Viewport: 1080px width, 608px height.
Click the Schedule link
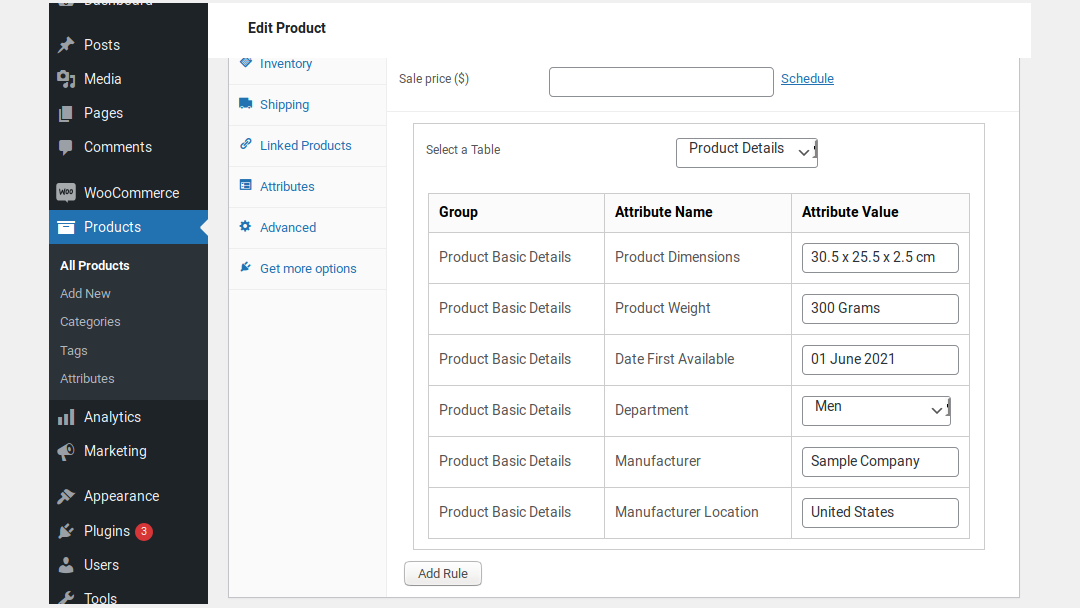point(807,78)
